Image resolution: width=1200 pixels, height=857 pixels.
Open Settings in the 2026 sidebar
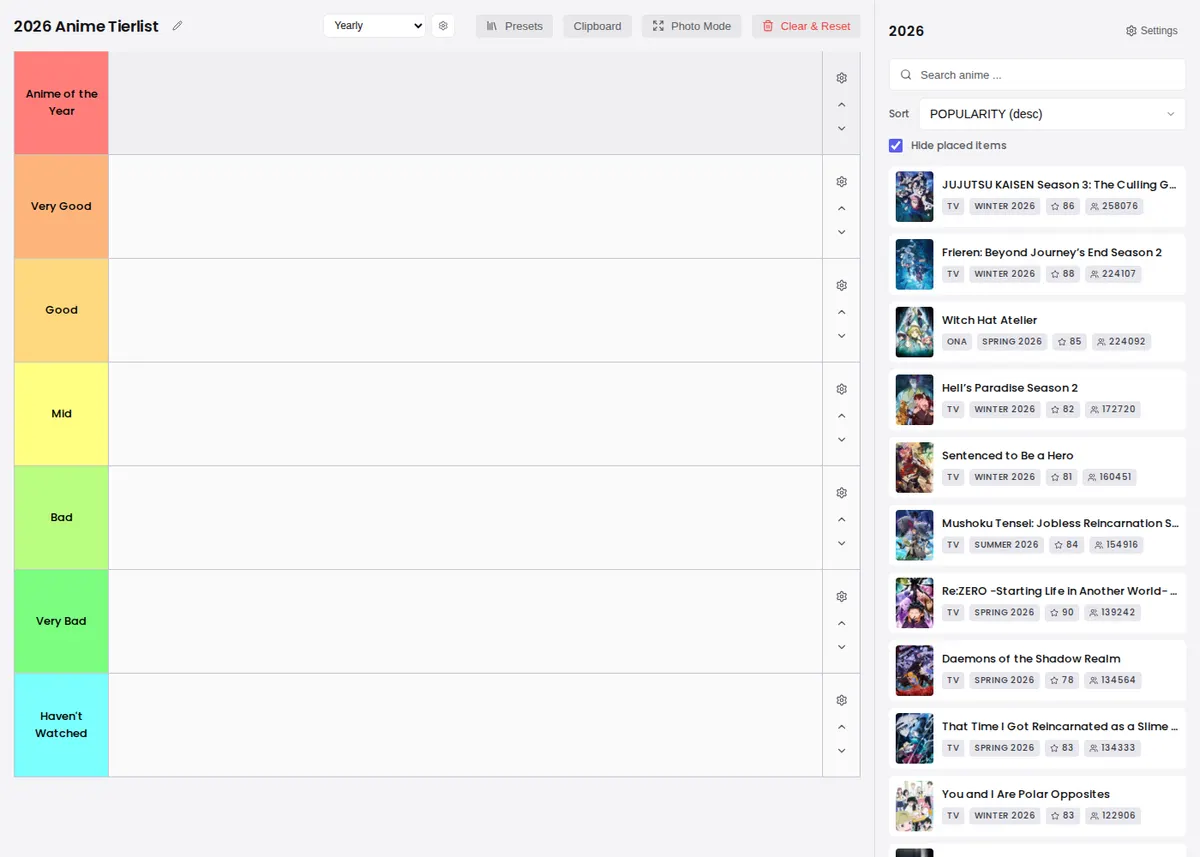click(1151, 31)
